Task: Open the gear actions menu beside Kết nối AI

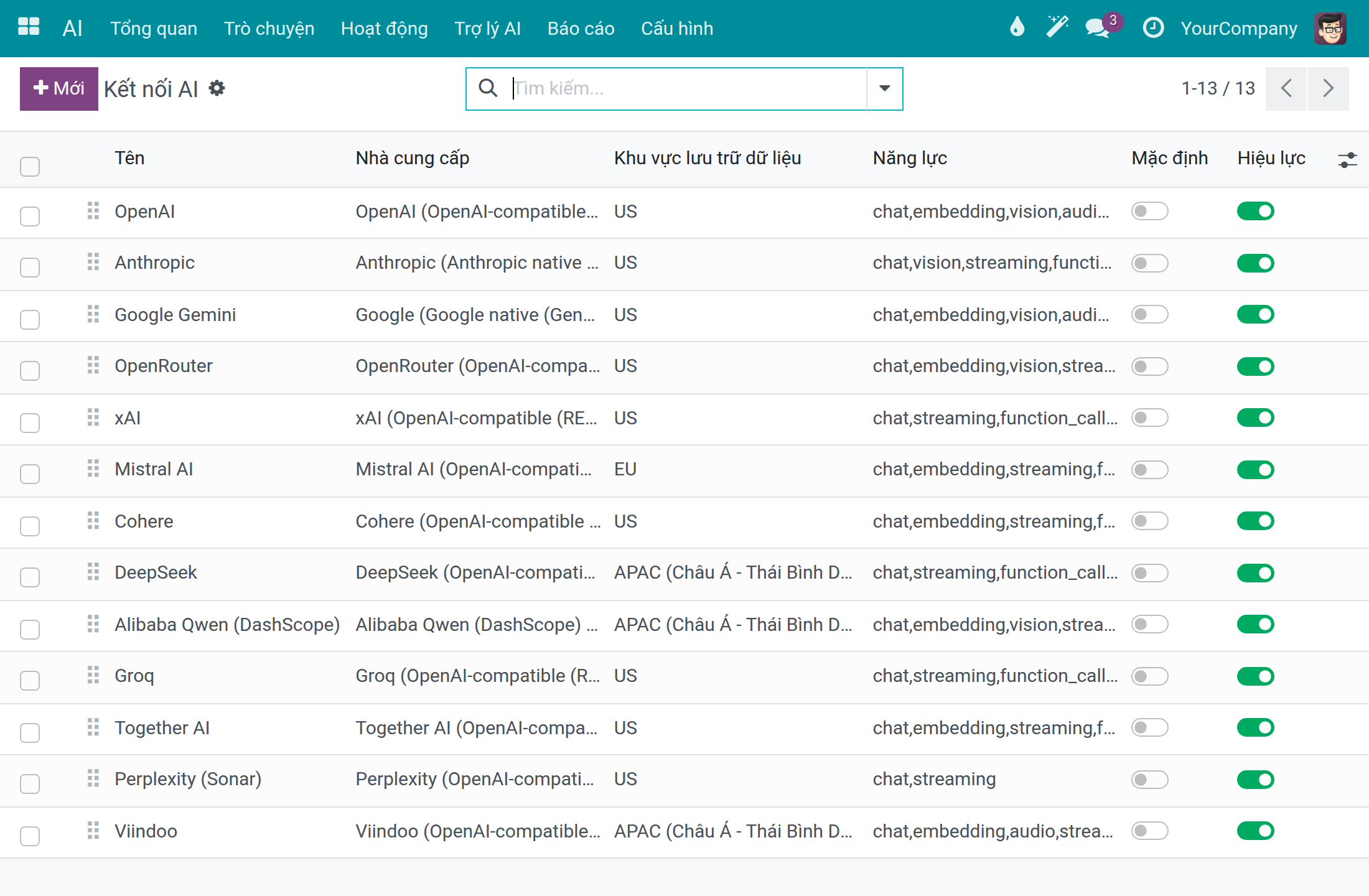Action: (x=217, y=88)
